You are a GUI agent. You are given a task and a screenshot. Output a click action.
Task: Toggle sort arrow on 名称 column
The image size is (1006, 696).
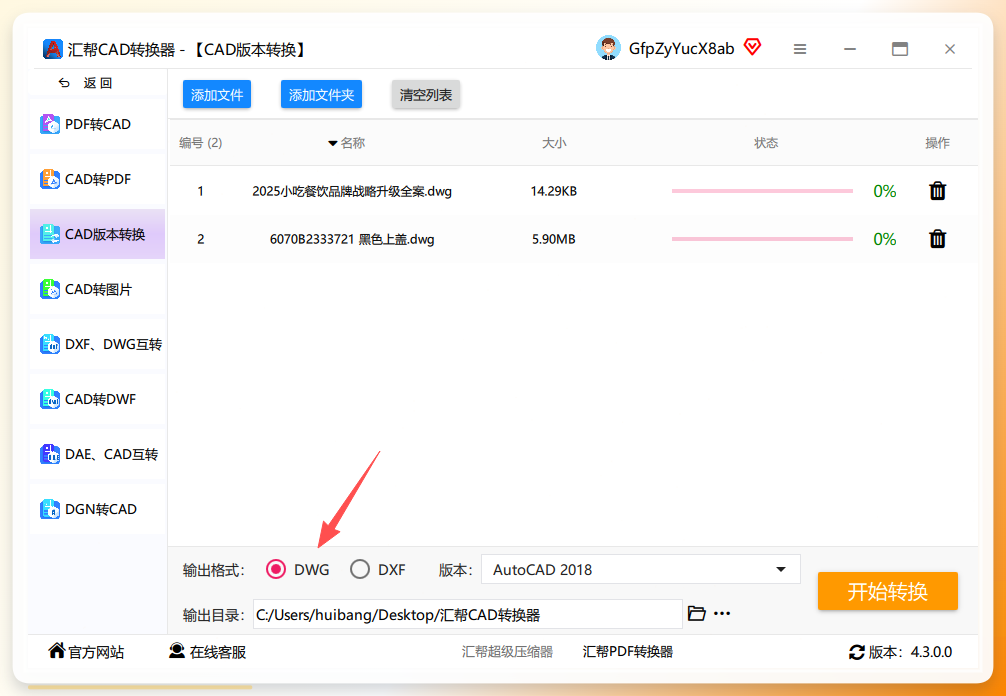(x=332, y=143)
